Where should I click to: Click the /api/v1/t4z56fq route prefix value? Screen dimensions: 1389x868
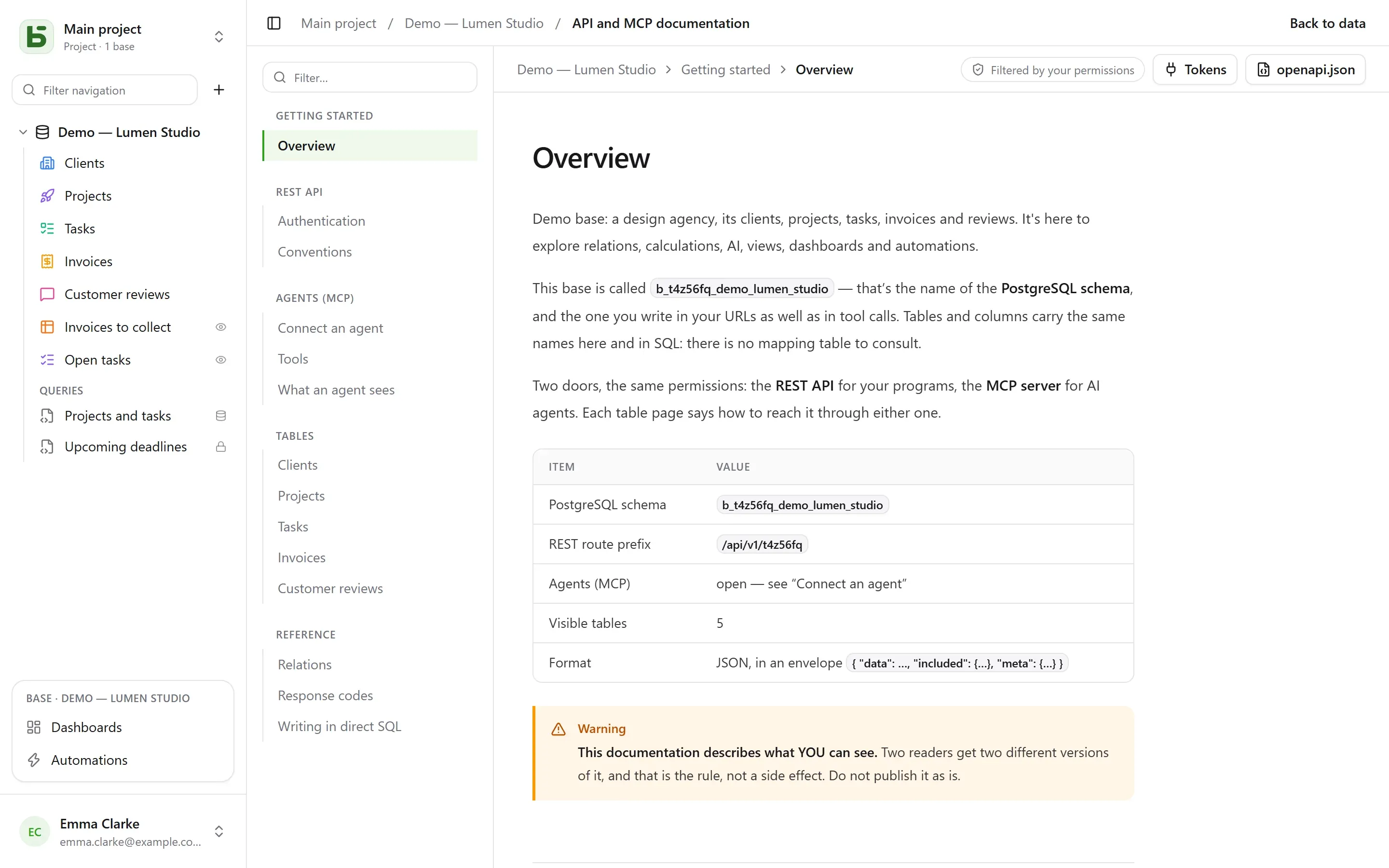pos(762,544)
